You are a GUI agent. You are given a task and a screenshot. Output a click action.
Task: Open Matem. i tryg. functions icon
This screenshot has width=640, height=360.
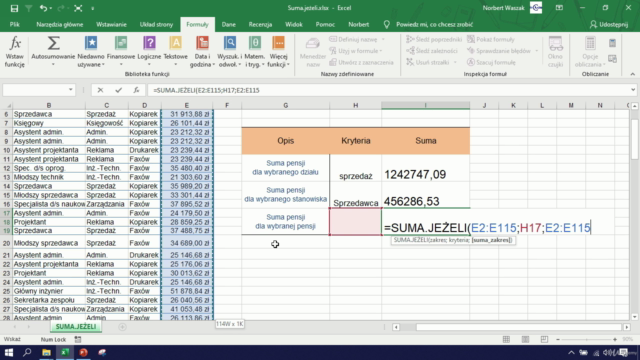coord(255,43)
